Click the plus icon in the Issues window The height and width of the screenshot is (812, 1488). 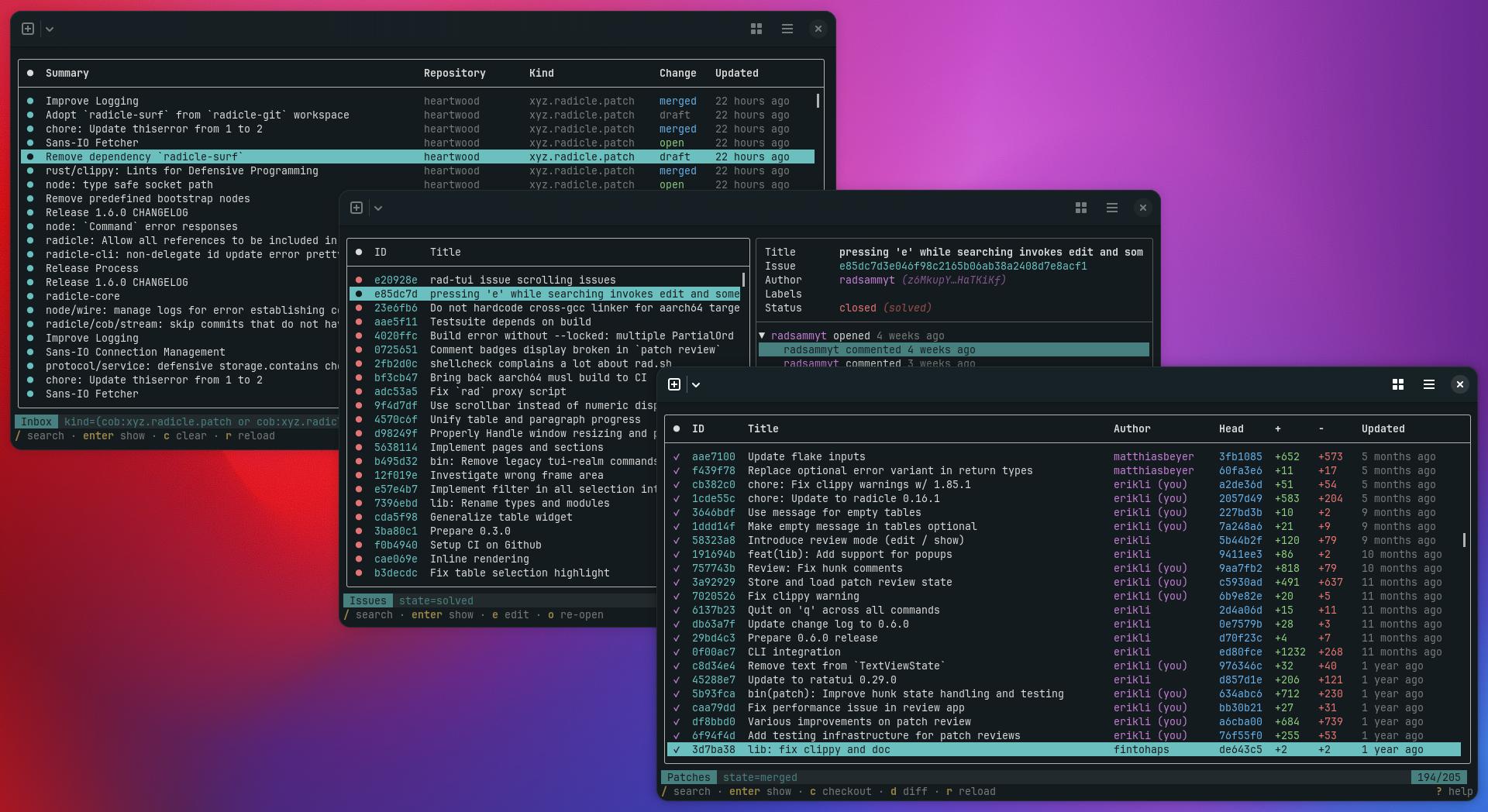356,208
